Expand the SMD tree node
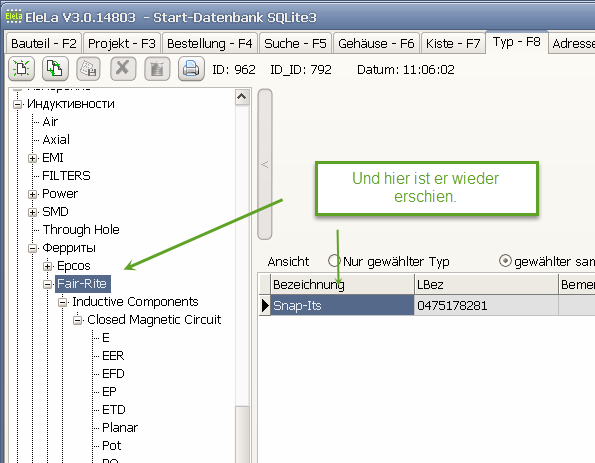The height and width of the screenshot is (463, 595). [x=33, y=212]
